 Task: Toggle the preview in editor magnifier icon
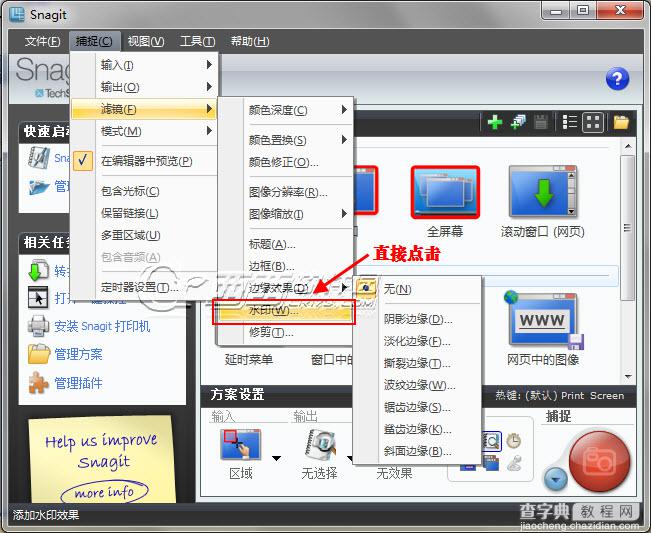(x=492, y=441)
